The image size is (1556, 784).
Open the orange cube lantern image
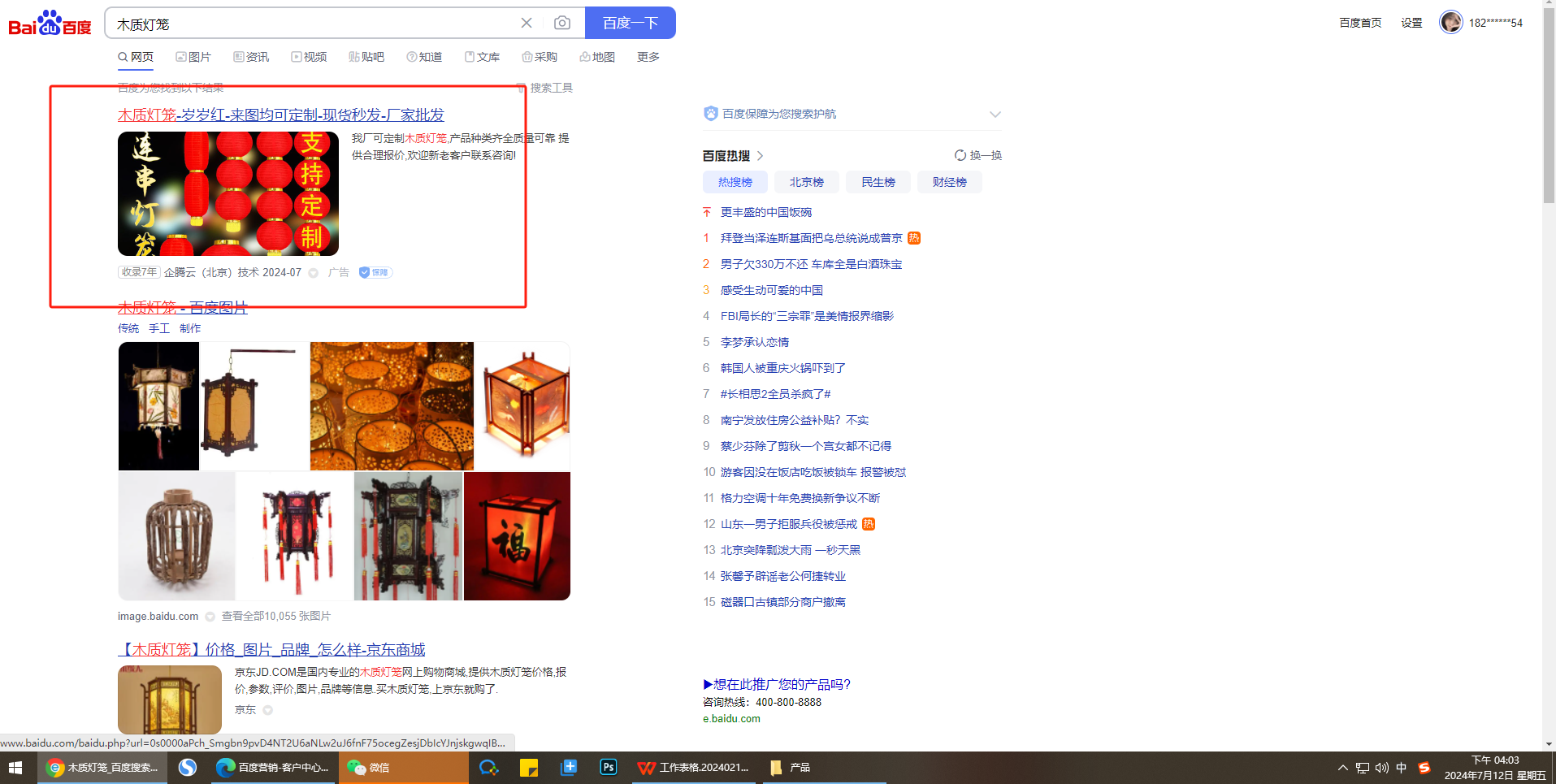pyautogui.click(x=522, y=406)
